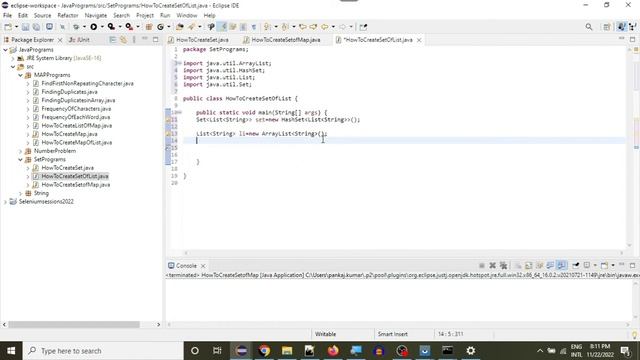Open the File menu
640x360 pixels.
point(7,15)
